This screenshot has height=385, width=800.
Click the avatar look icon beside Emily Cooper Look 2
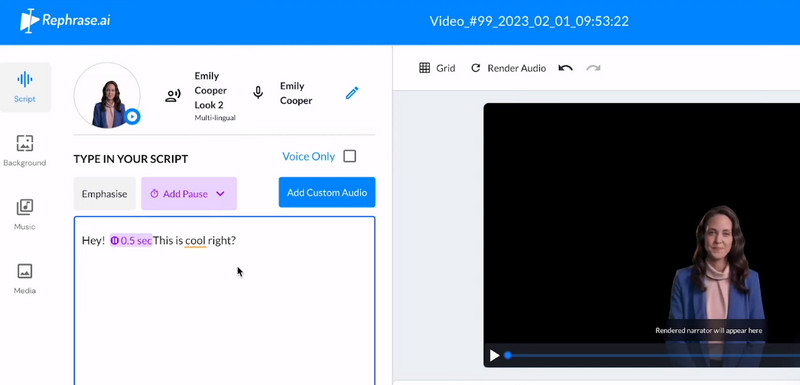point(173,95)
